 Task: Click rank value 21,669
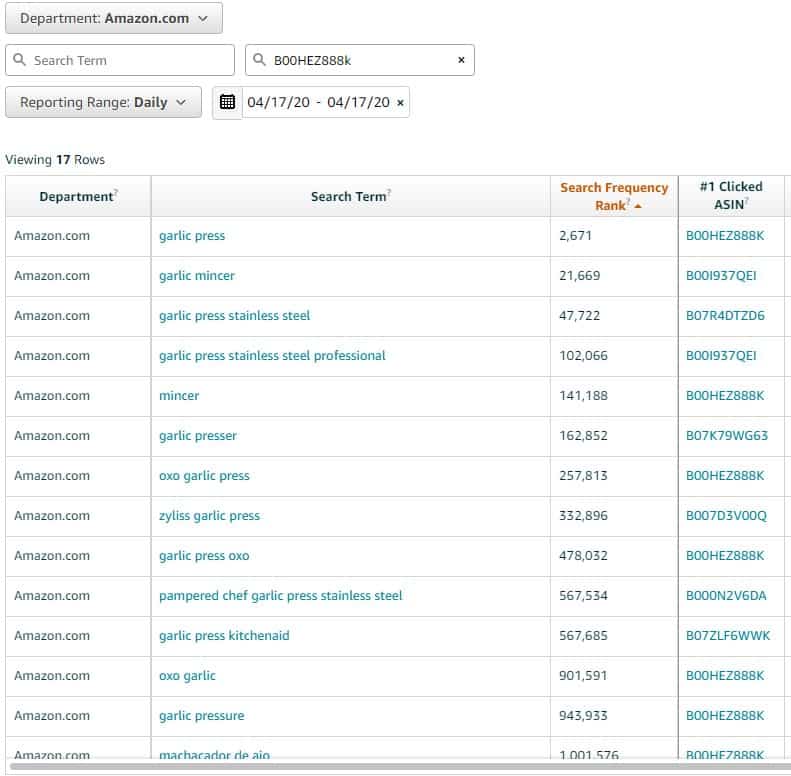pos(580,276)
